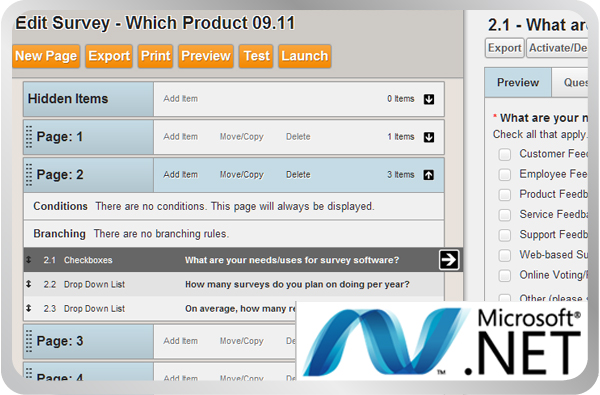
Task: Expand Page 1 with the down arrow
Action: 429,137
